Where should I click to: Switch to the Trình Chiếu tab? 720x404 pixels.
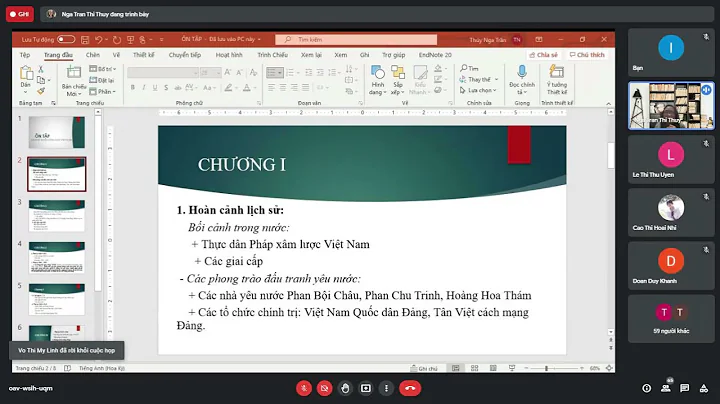click(x=272, y=55)
